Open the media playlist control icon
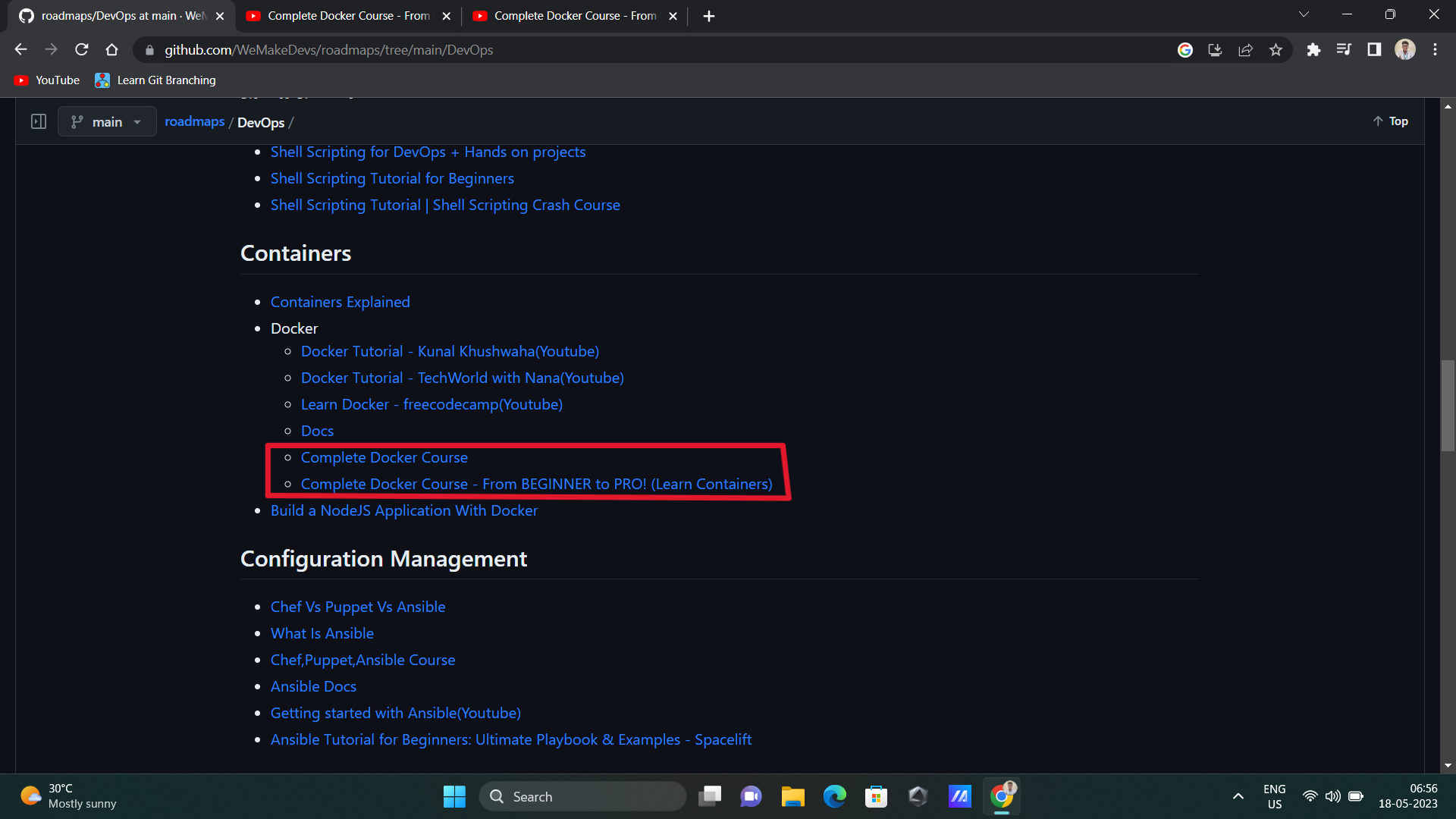 click(1345, 49)
